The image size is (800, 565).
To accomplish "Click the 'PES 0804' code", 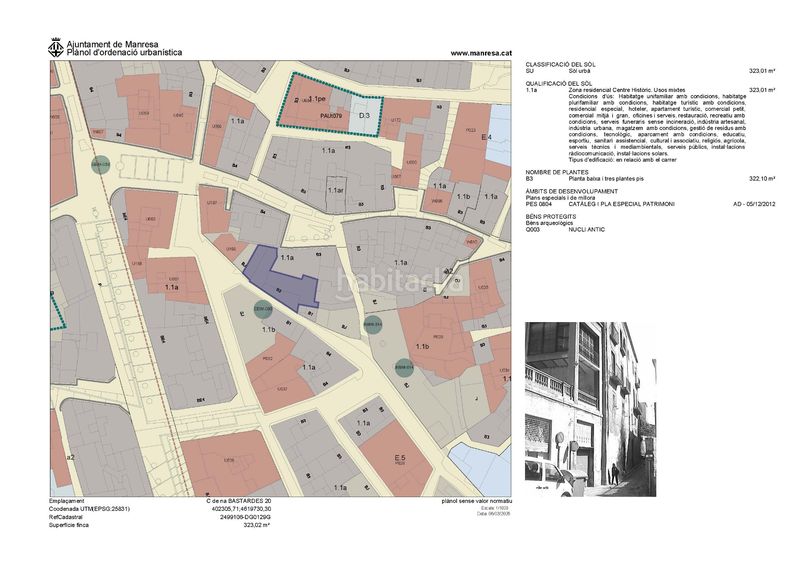I will coord(538,204).
